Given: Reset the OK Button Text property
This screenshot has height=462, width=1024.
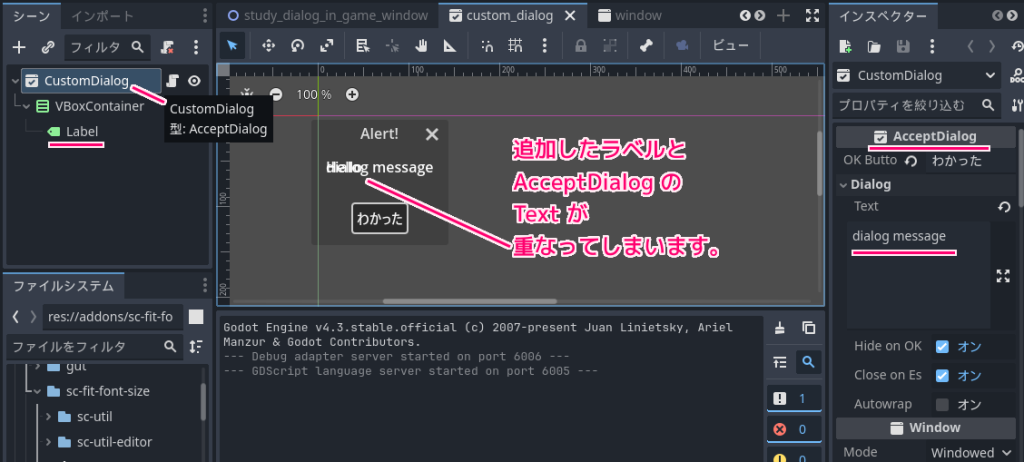Looking at the screenshot, I should point(911,161).
